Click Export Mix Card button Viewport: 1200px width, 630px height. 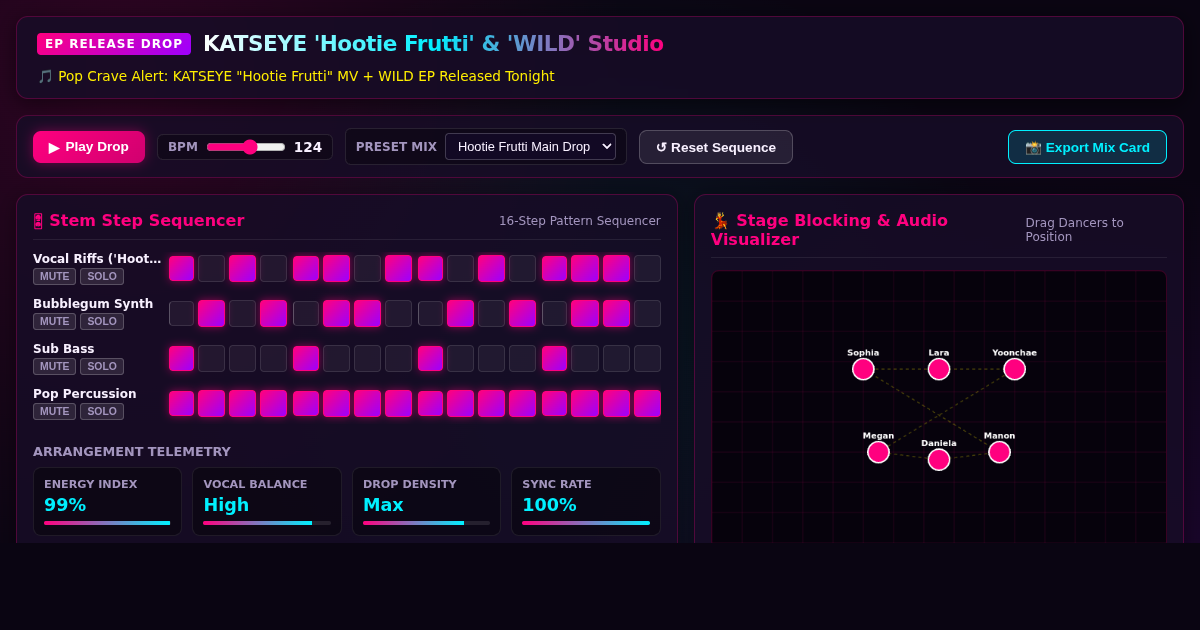tap(1087, 147)
